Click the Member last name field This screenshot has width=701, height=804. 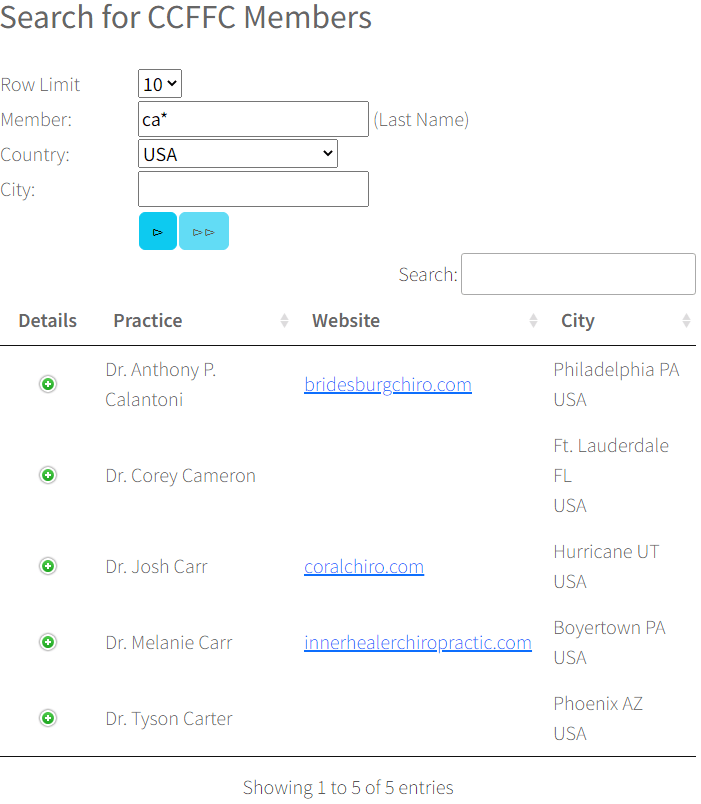point(253,119)
